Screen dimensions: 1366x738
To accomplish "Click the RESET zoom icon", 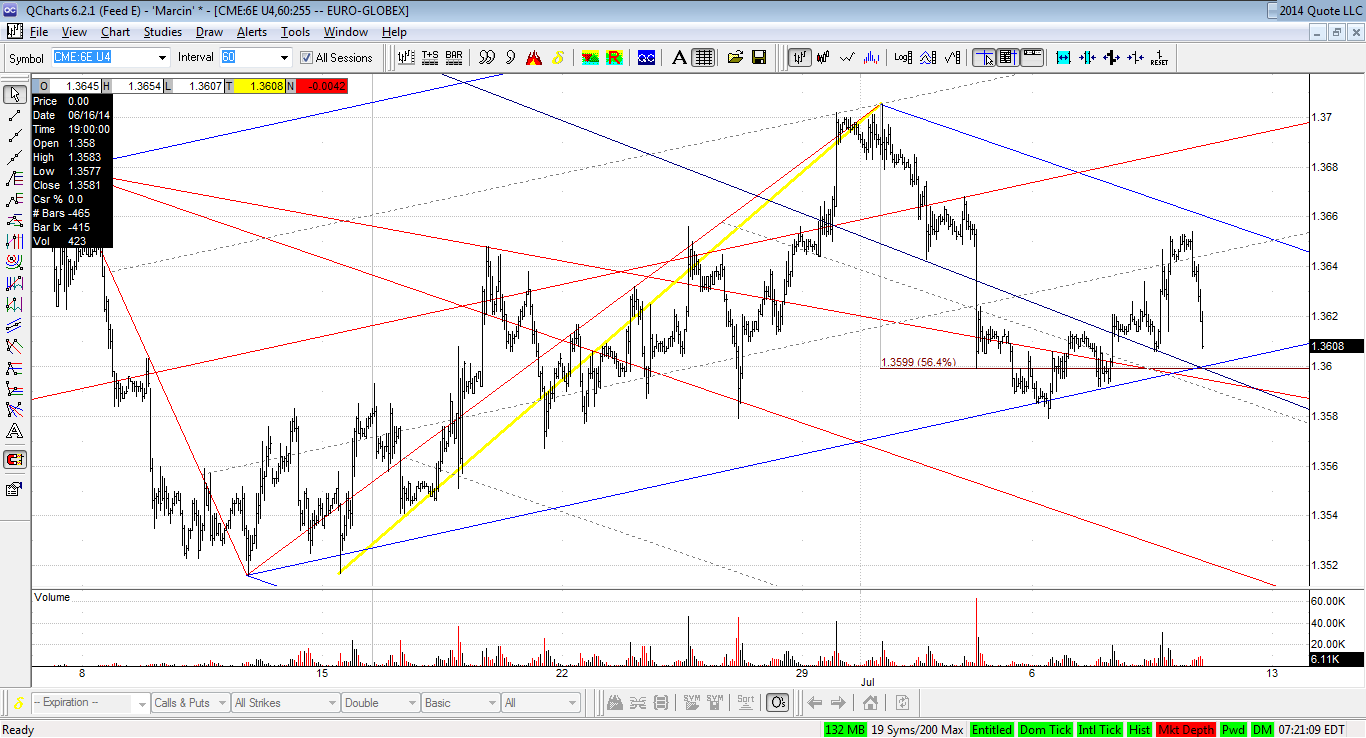I will [1159, 57].
